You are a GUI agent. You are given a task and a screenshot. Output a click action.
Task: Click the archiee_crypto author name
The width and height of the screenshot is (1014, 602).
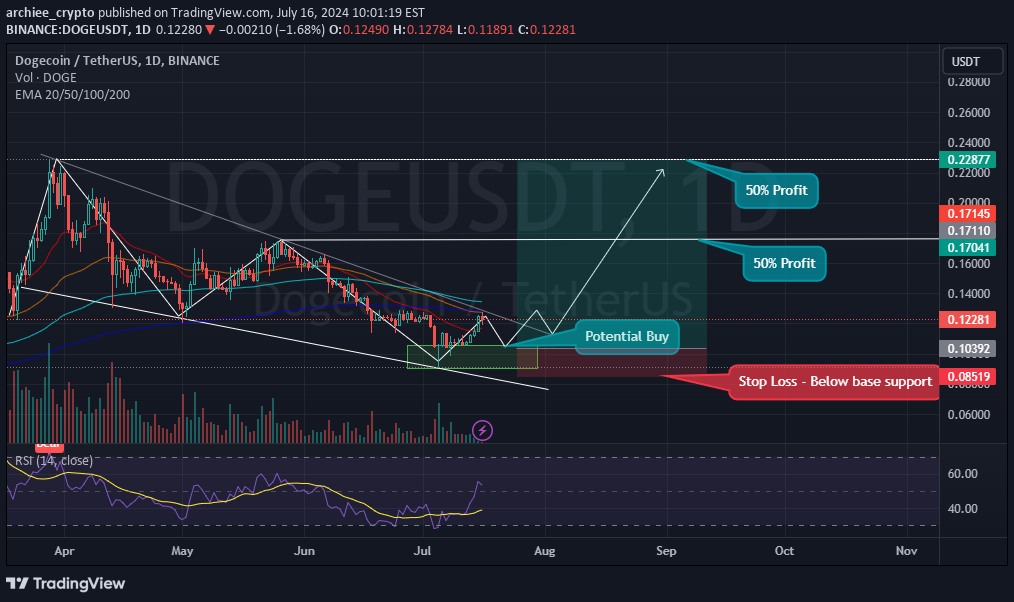(x=50, y=13)
